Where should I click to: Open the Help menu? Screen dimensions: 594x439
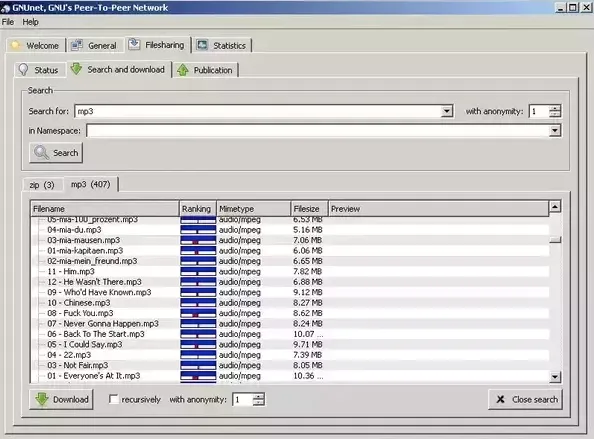click(x=30, y=22)
